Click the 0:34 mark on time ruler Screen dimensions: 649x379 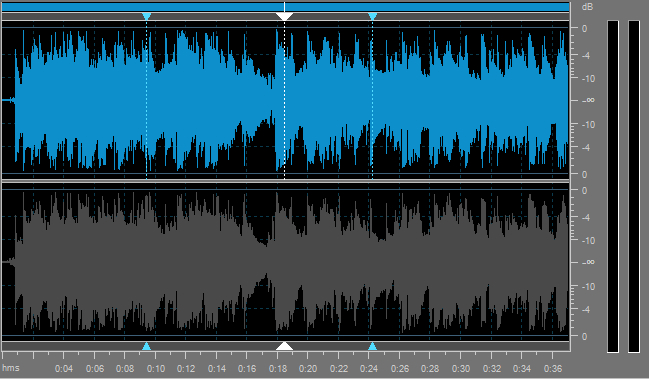pyautogui.click(x=522, y=368)
